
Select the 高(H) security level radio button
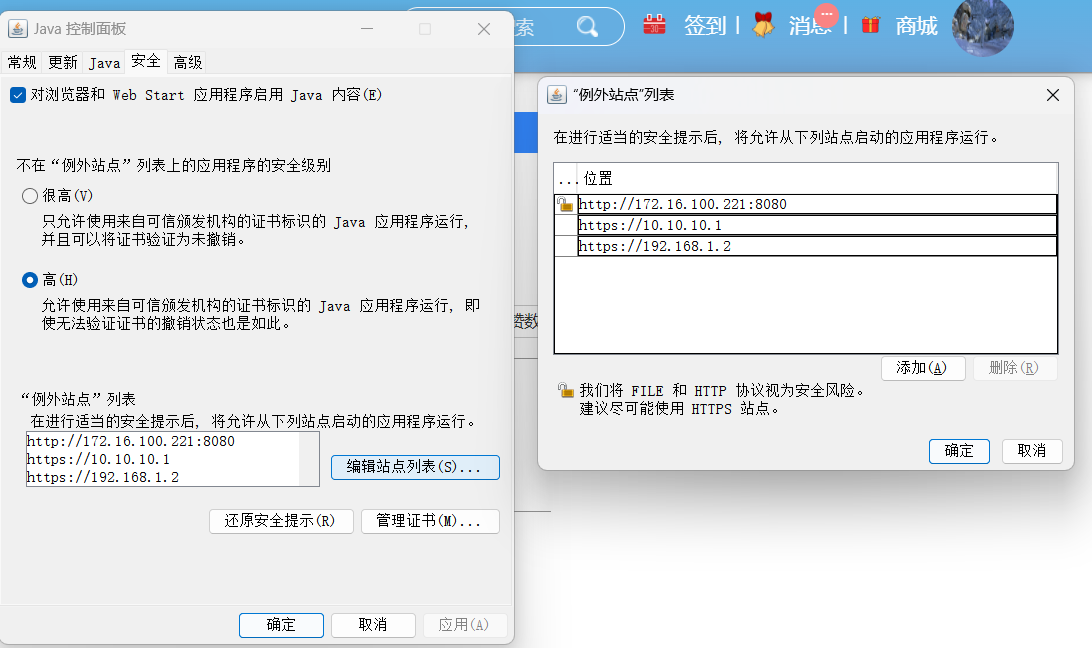[x=30, y=280]
